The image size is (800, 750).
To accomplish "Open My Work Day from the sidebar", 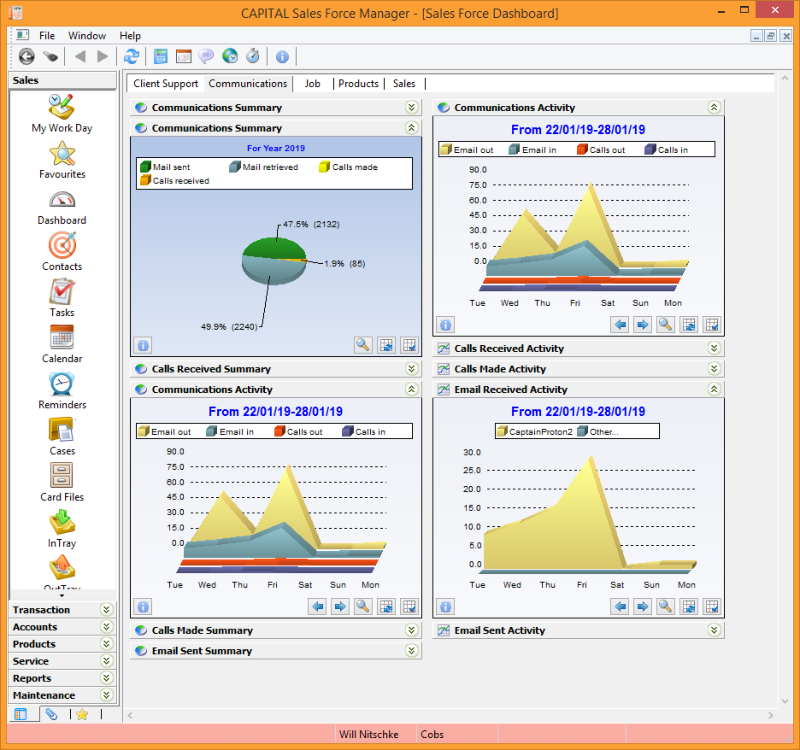I will 62,114.
